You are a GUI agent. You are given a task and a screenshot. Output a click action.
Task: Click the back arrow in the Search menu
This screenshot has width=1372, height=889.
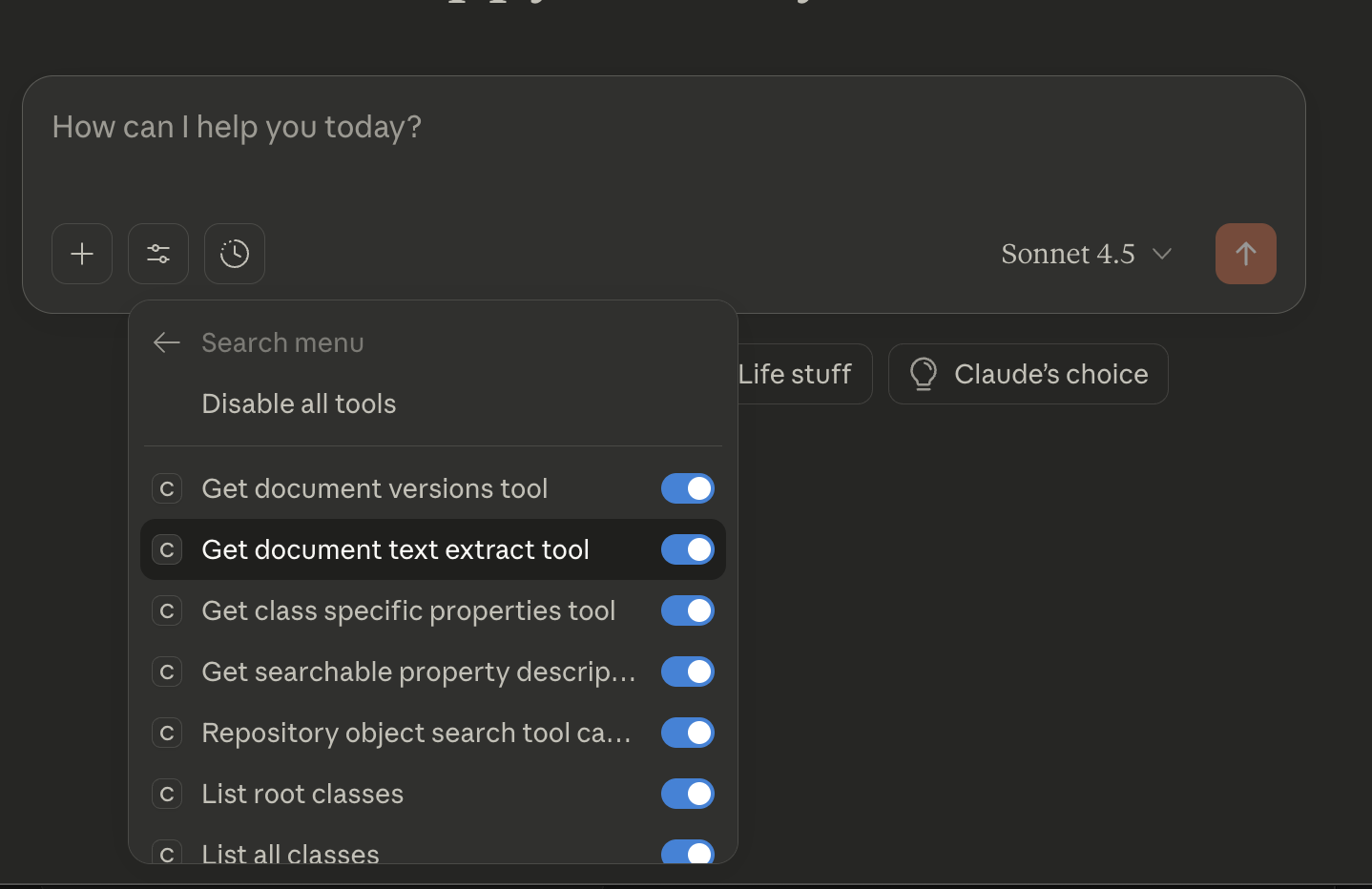(166, 342)
